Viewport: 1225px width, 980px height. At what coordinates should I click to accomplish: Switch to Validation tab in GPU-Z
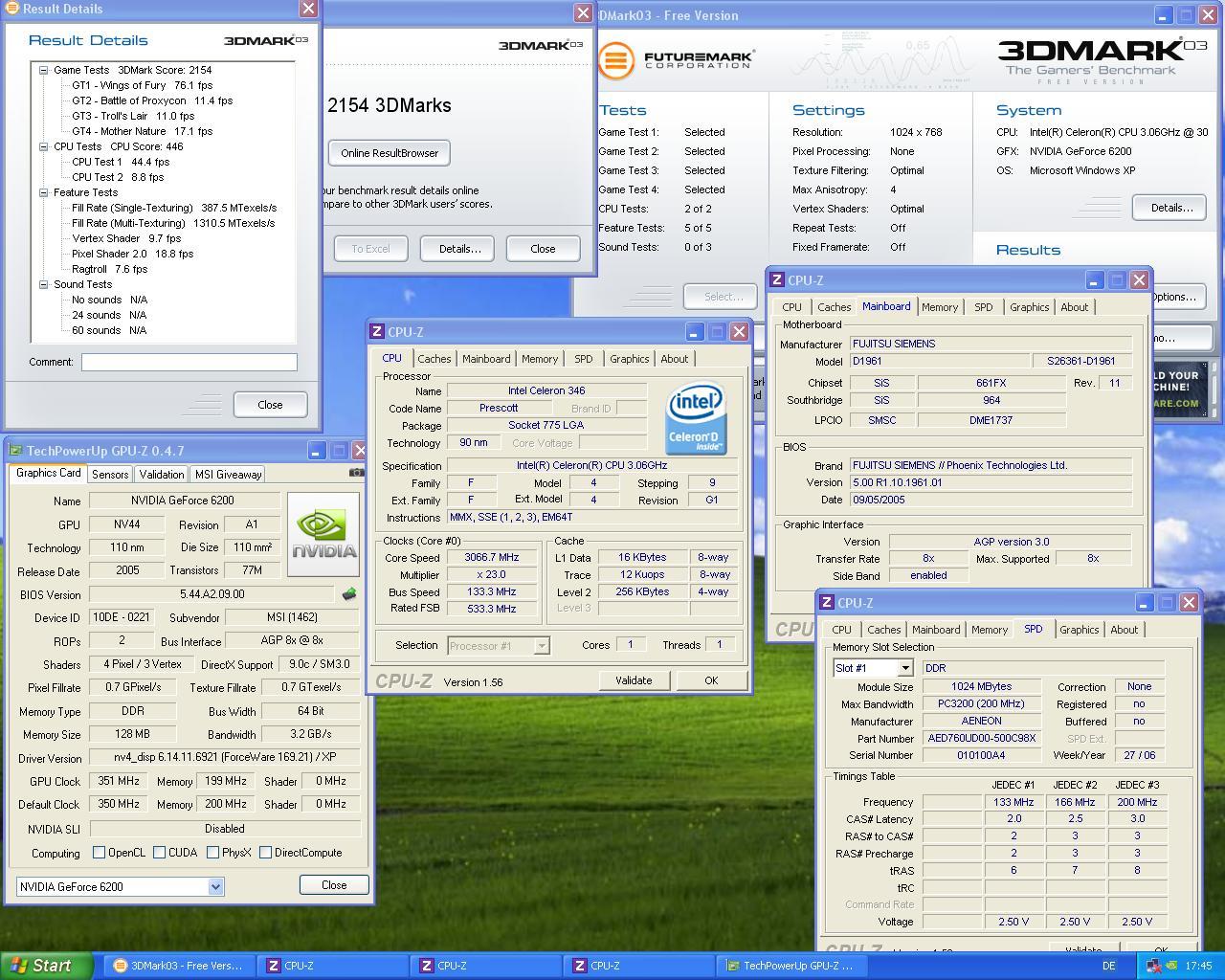[x=161, y=475]
